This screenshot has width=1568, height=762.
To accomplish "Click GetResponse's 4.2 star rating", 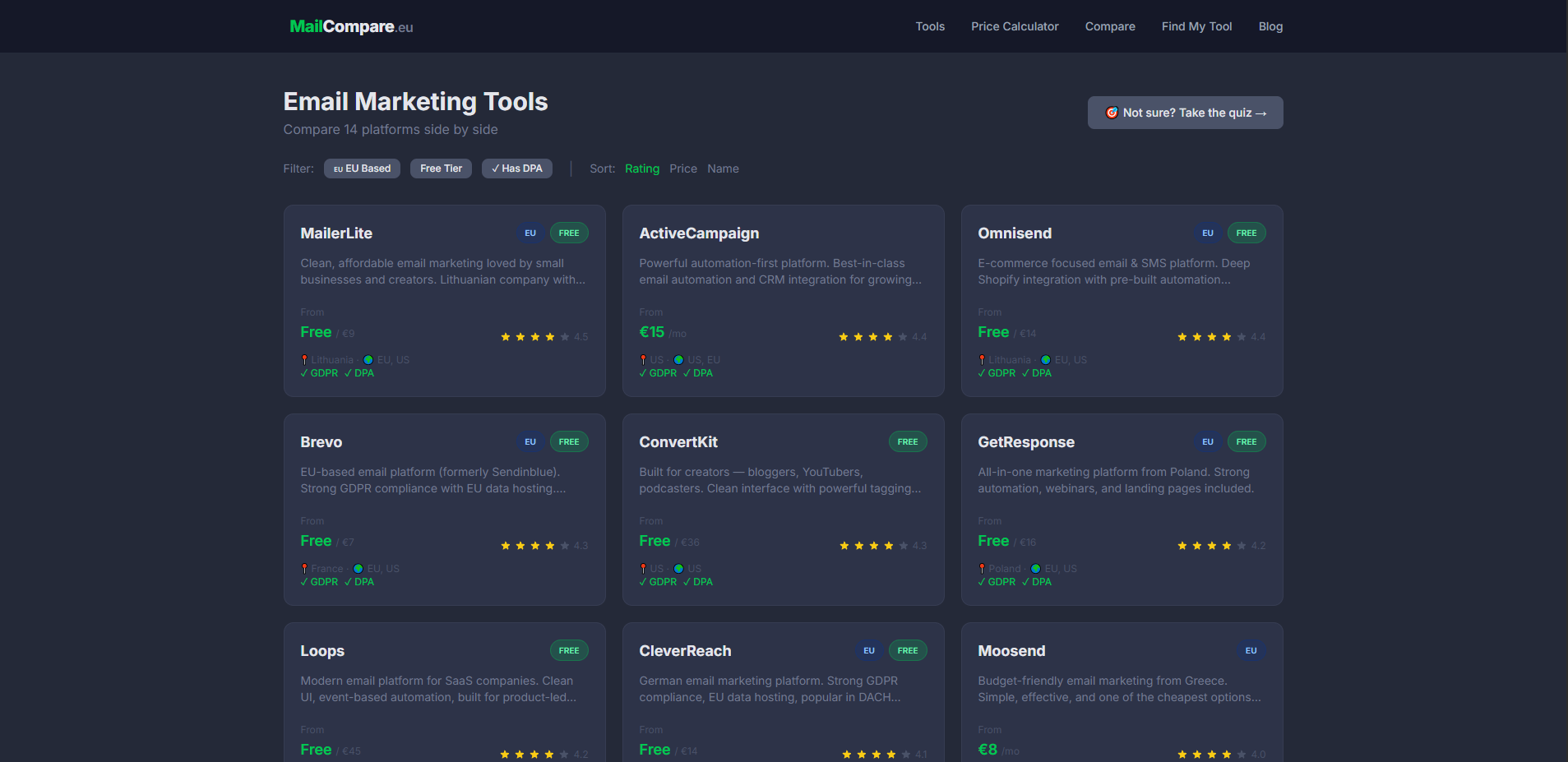I will (1222, 546).
